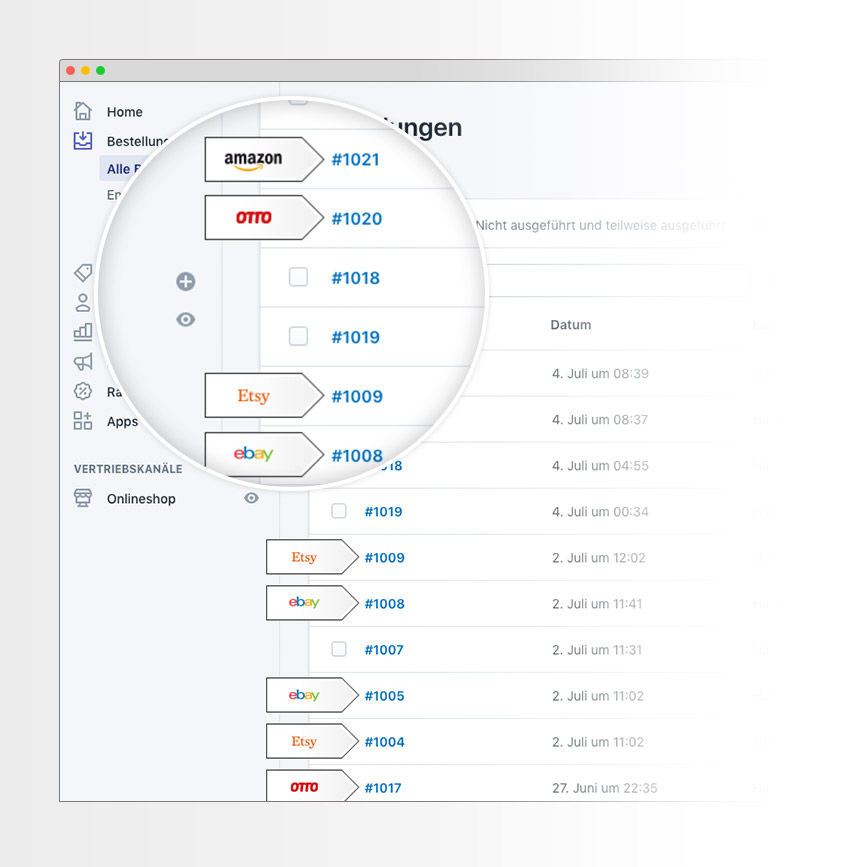This screenshot has width=867, height=867.
Task: Switch to the 'Nicht ausgeführt und teilweise ausgeführt' tab
Action: pos(600,226)
